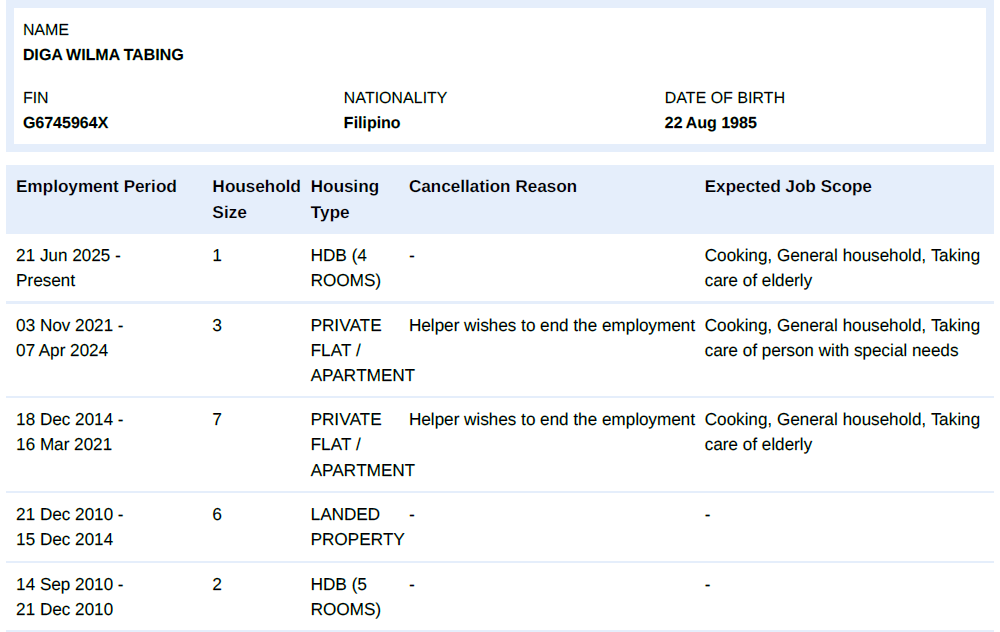The width and height of the screenshot is (1000, 632).
Task: Click the HDB (5 ROOMS) housing cell
Action: tap(346, 597)
